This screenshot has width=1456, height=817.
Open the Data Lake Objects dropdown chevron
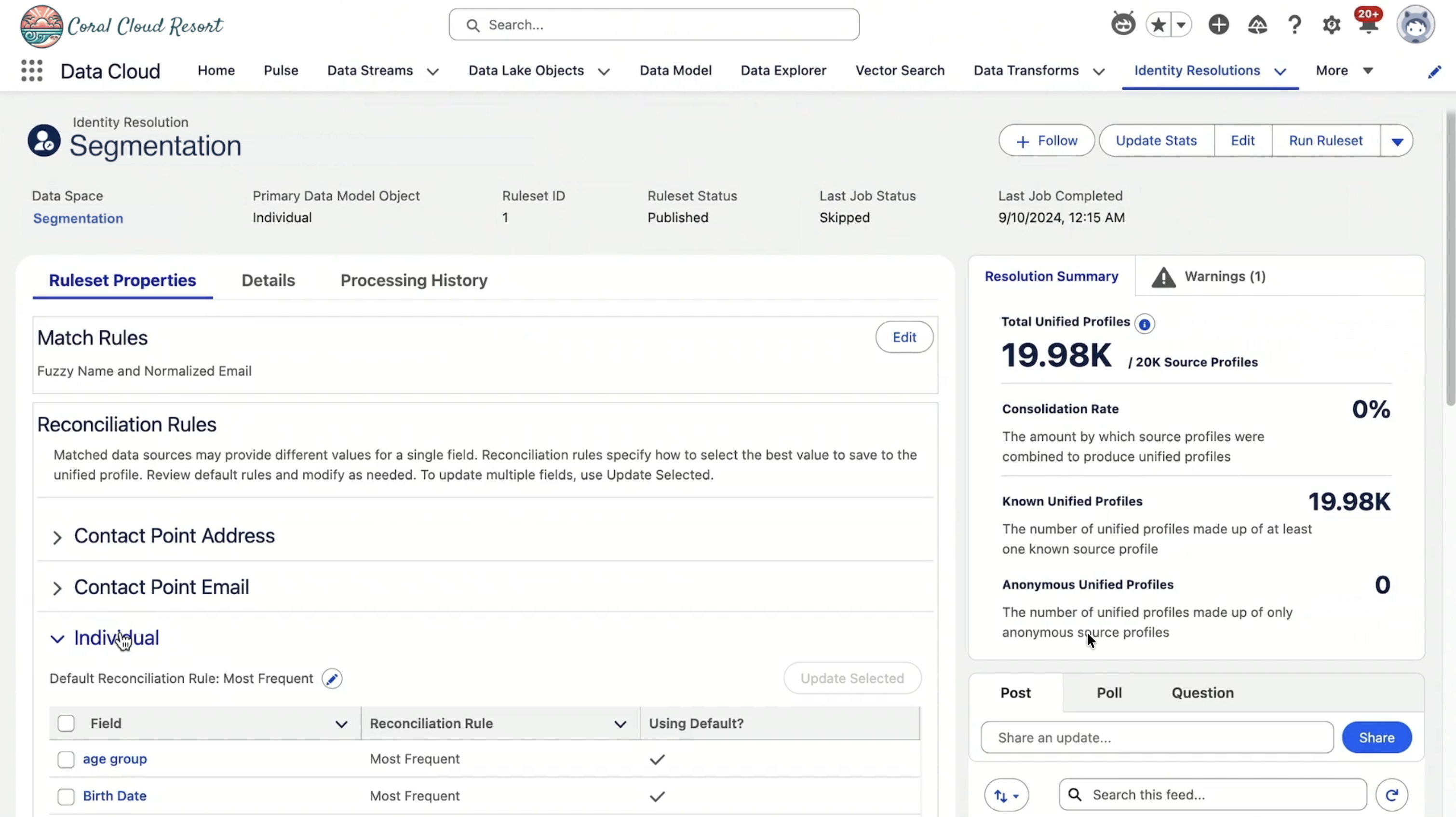click(x=604, y=71)
